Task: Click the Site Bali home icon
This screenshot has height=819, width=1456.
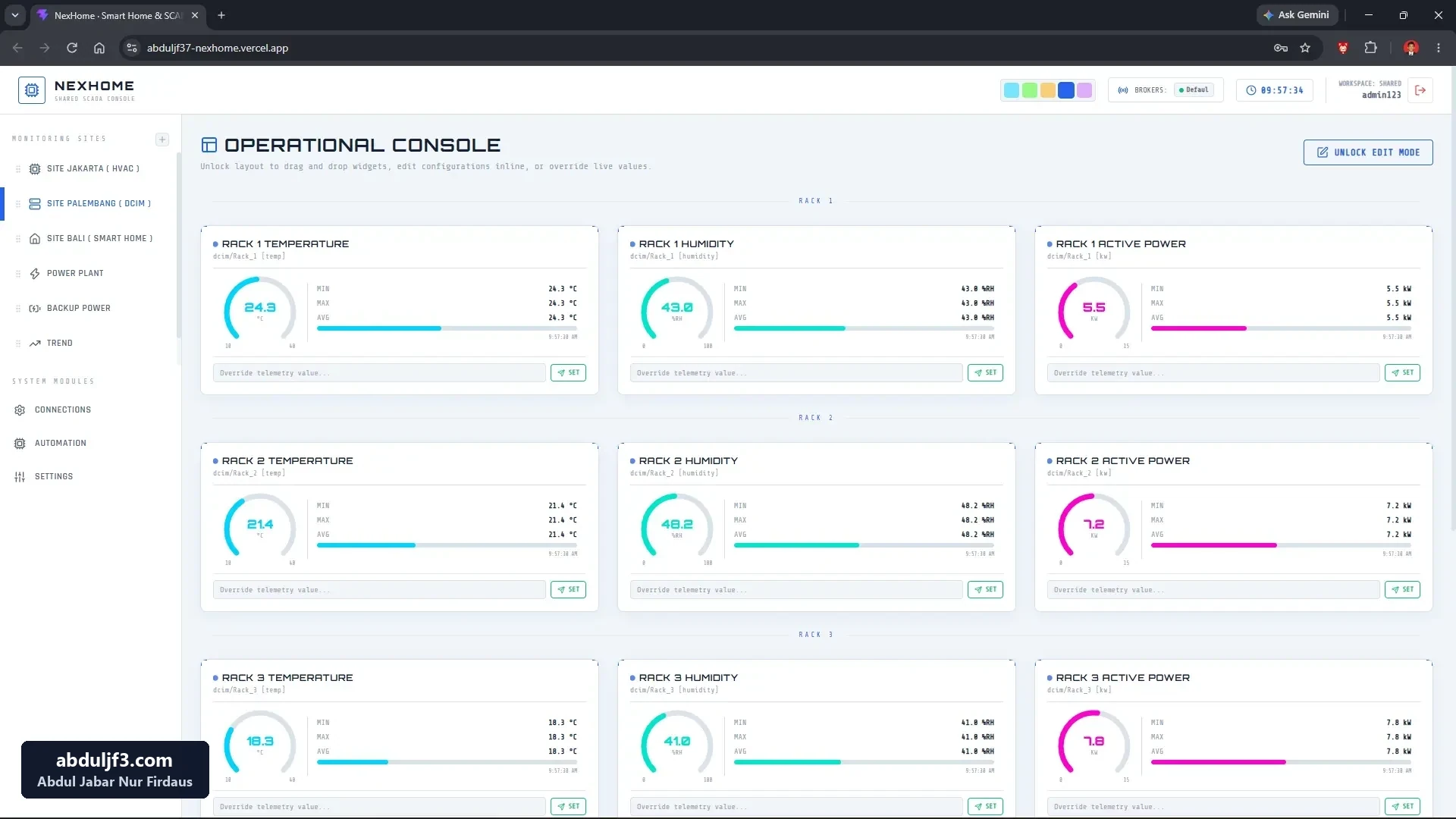Action: (x=35, y=239)
